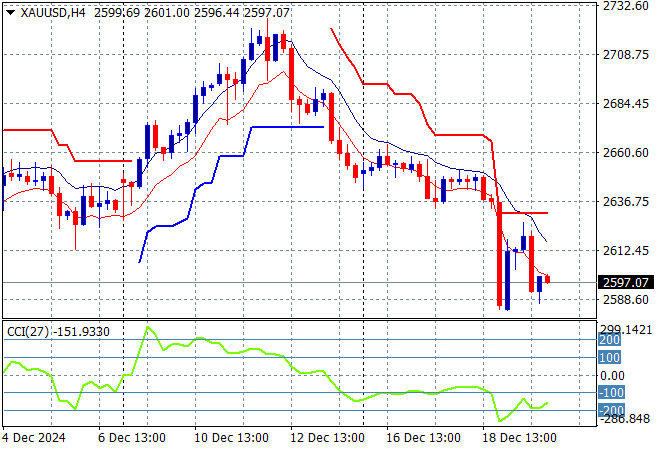The height and width of the screenshot is (450, 660).
Task: Click the CCI 200 level label
Action: coord(609,340)
